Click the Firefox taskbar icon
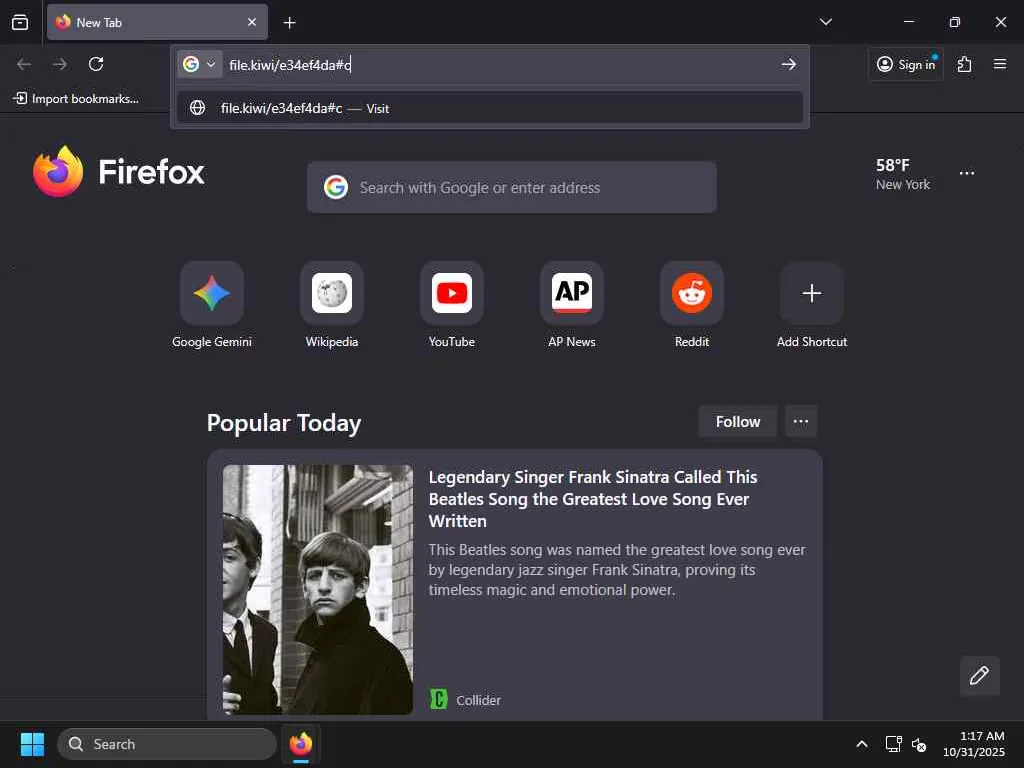The width and height of the screenshot is (1024, 768). (301, 744)
